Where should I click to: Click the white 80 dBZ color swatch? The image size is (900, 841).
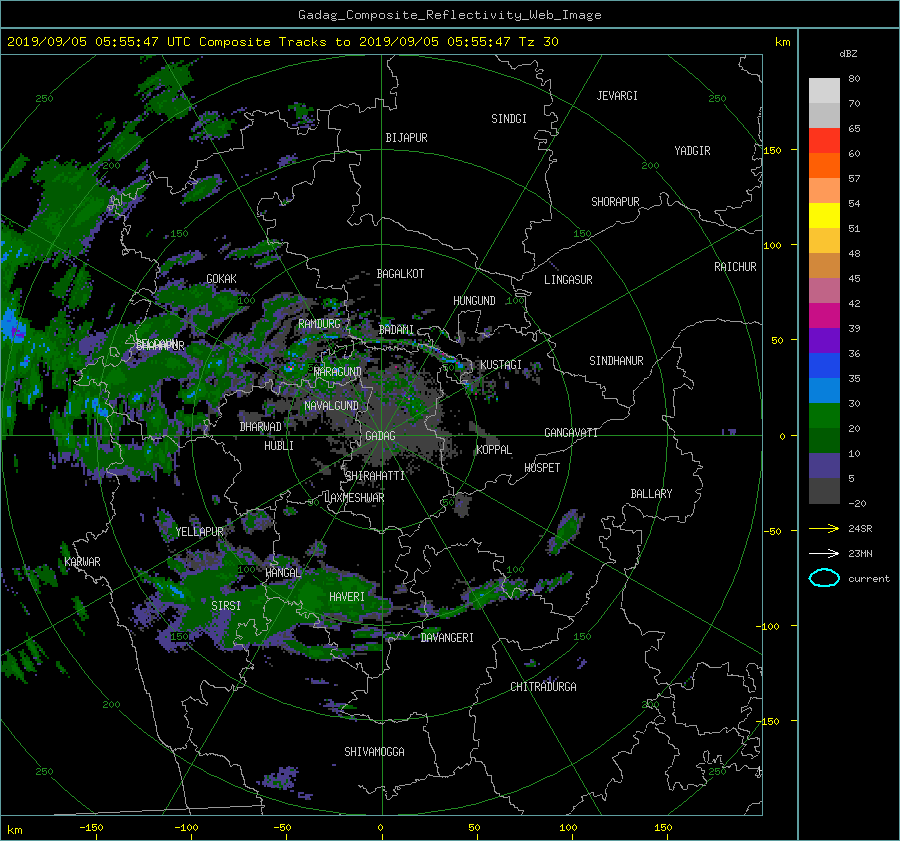[x=824, y=90]
